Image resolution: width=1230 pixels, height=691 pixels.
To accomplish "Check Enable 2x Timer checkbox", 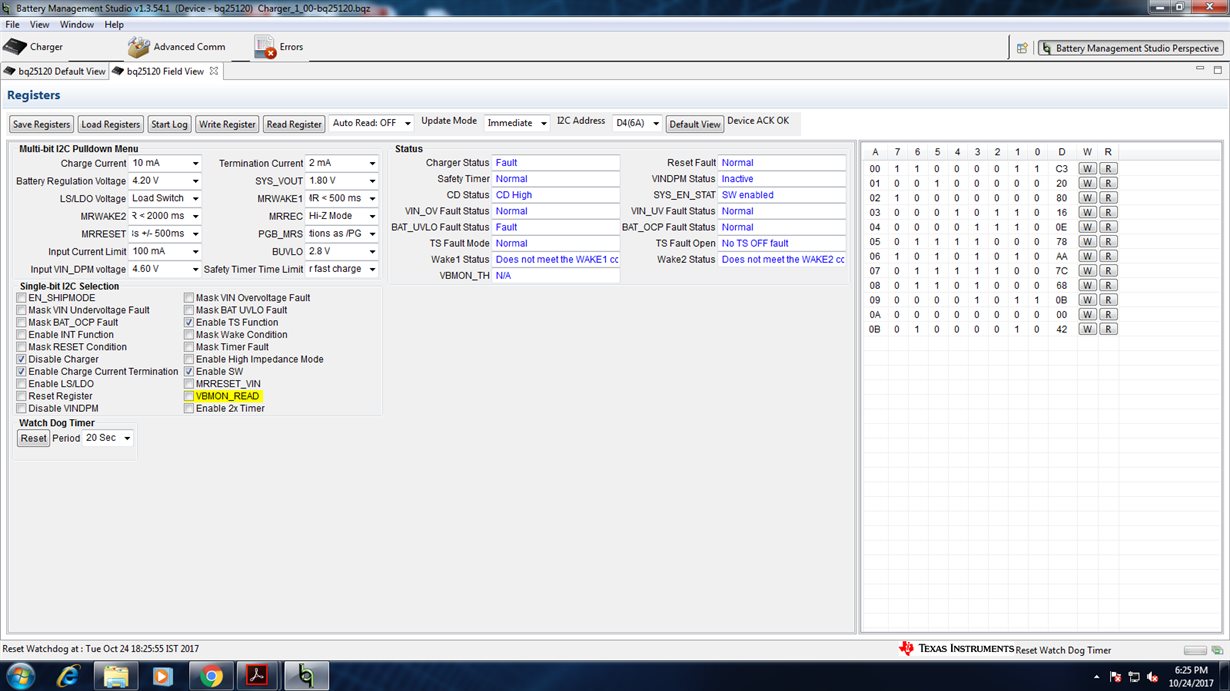I will (x=189, y=408).
